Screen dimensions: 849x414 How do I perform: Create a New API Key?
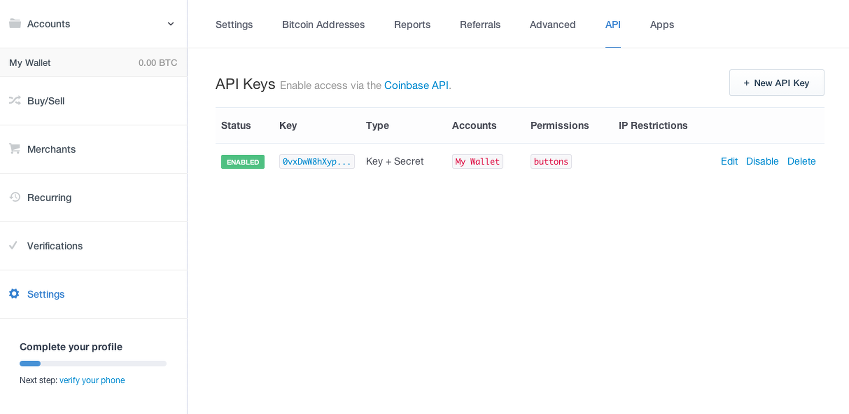pos(776,83)
